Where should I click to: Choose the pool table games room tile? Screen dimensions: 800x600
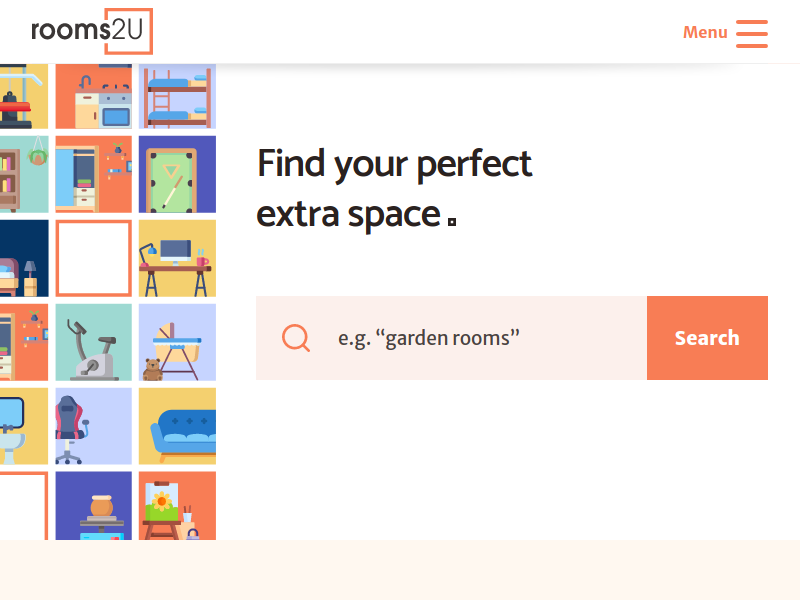[177, 174]
